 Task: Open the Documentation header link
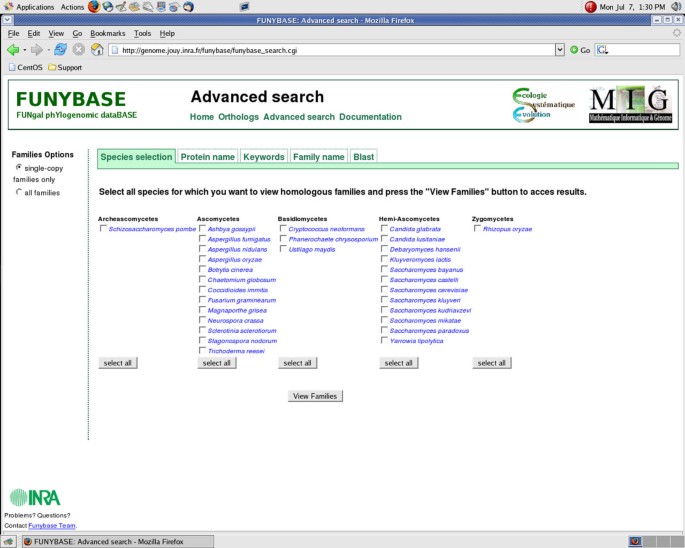(370, 117)
